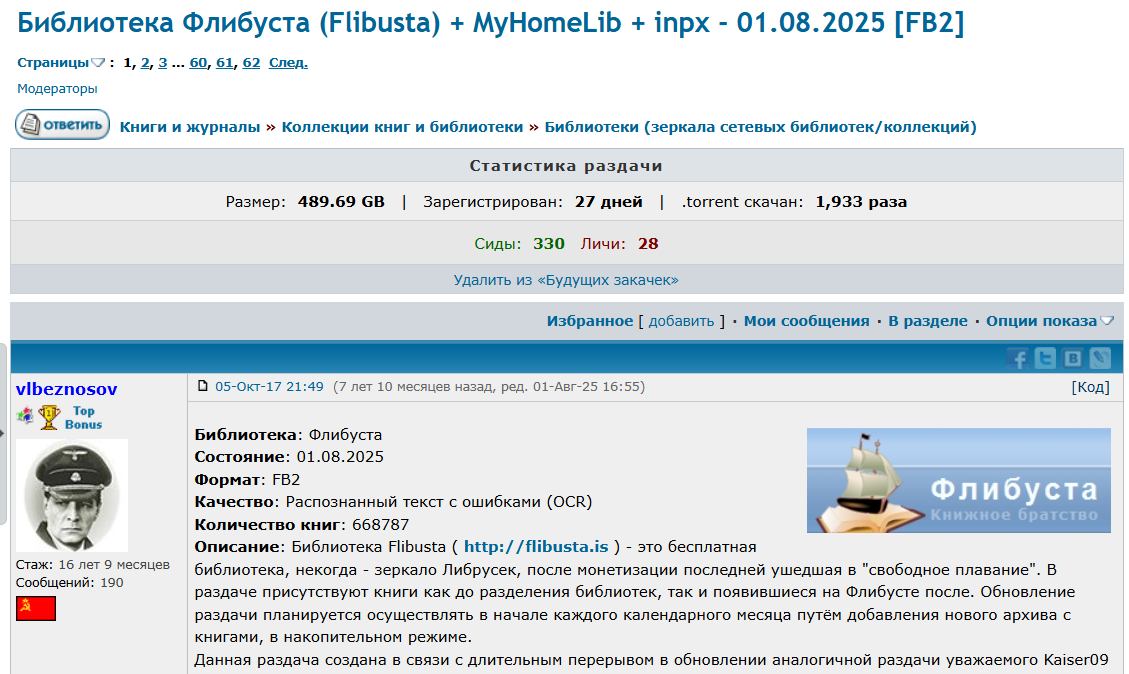Click the 1,933 раза download count
1129x674 pixels.
point(861,202)
